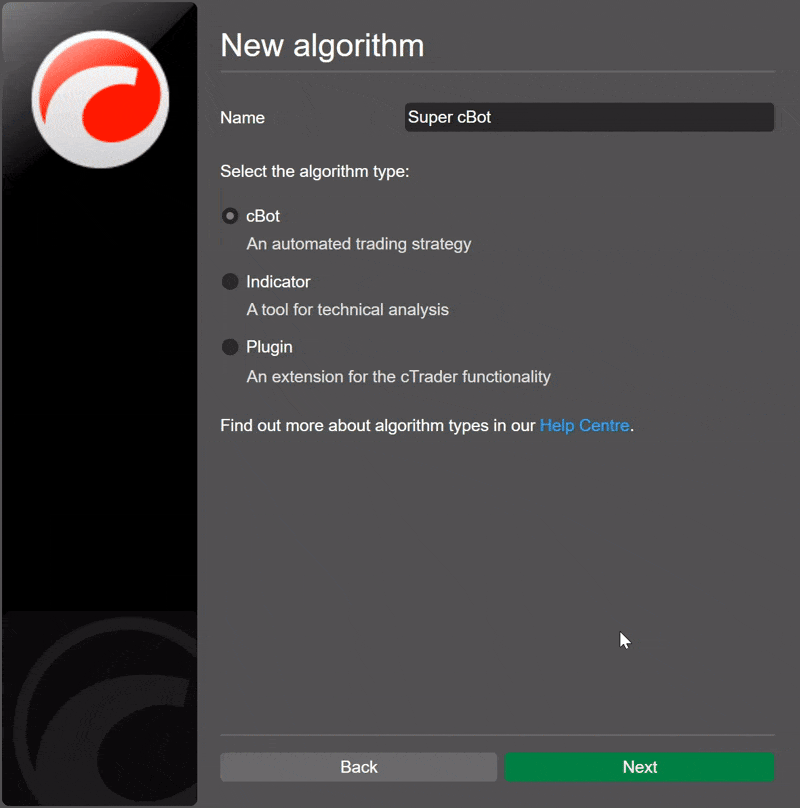Viewport: 800px width, 808px height.
Task: Click "A tool for technical analysis" description
Action: coord(347,310)
